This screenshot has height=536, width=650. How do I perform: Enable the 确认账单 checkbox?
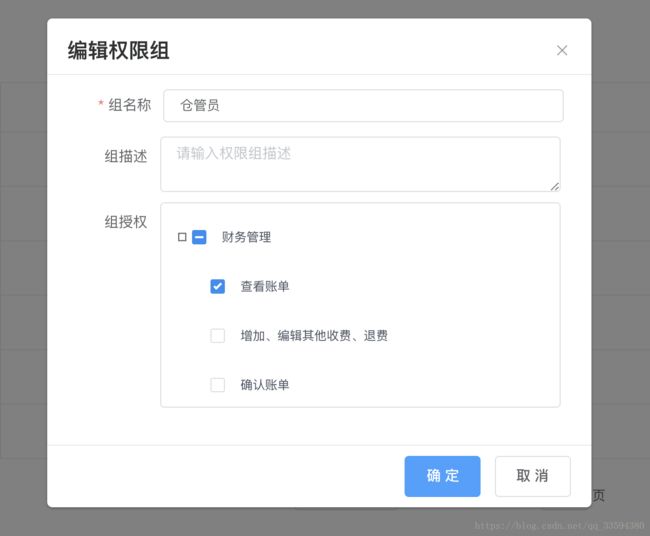click(218, 385)
